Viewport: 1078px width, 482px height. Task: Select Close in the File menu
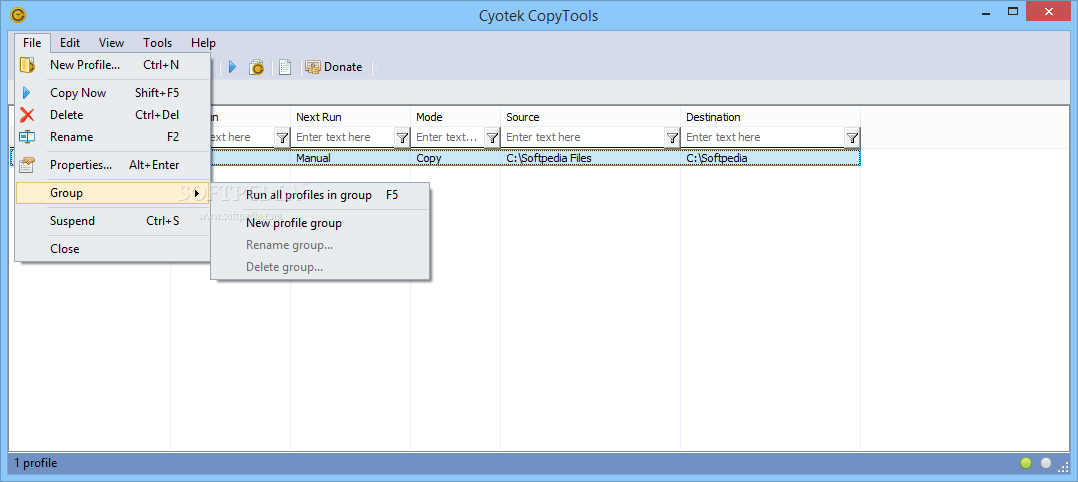pyautogui.click(x=113, y=249)
